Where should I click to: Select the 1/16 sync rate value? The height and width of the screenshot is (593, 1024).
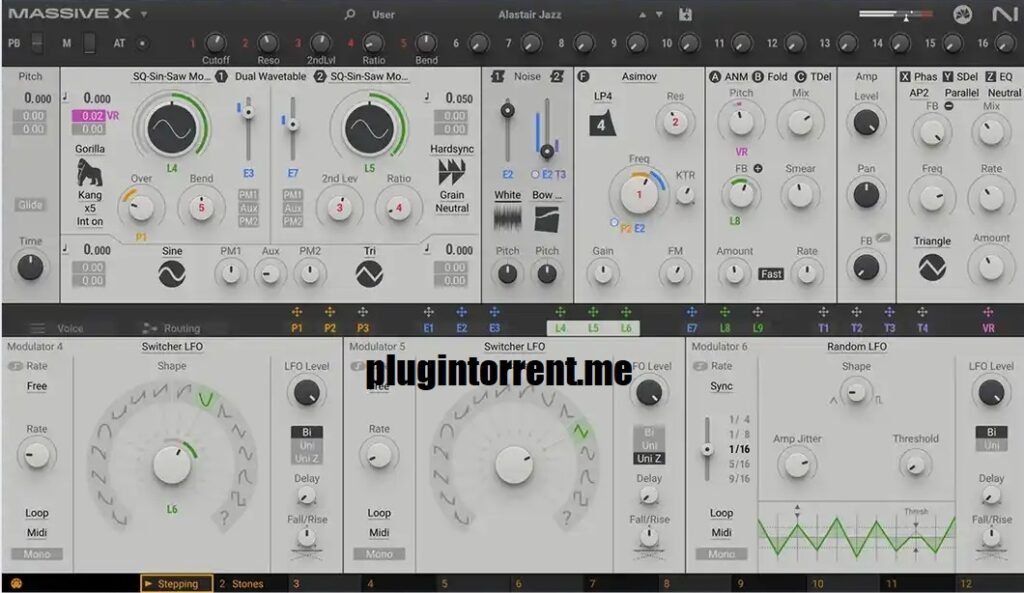click(739, 449)
